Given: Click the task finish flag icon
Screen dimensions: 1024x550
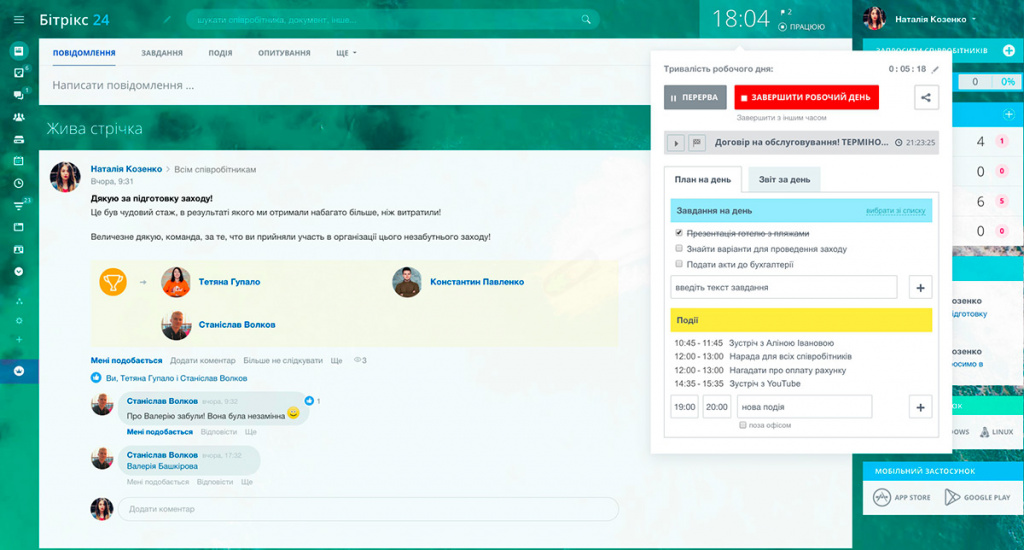Looking at the screenshot, I should (697, 142).
